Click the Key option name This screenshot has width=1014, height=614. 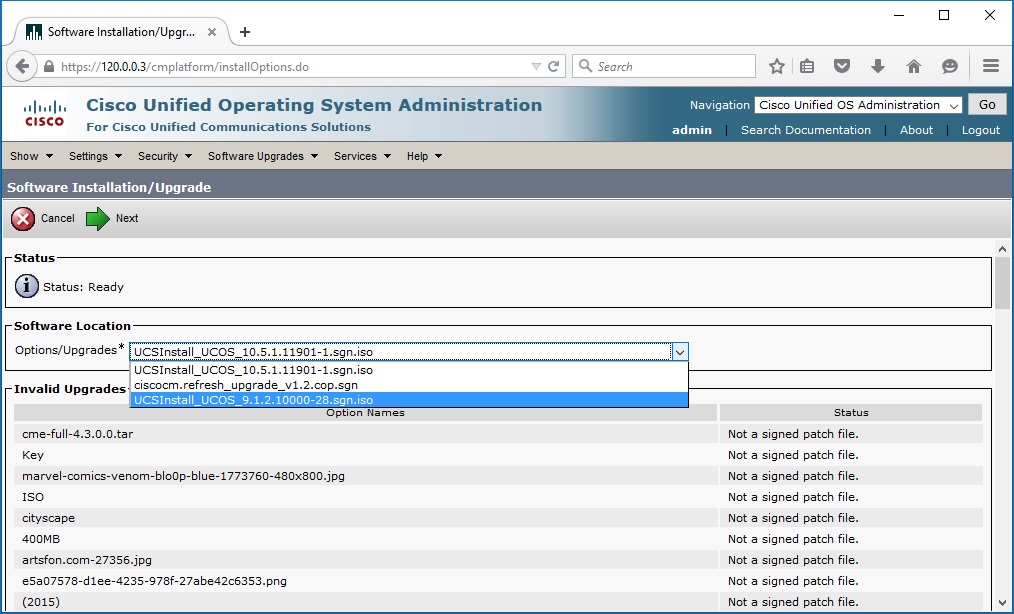(x=33, y=455)
